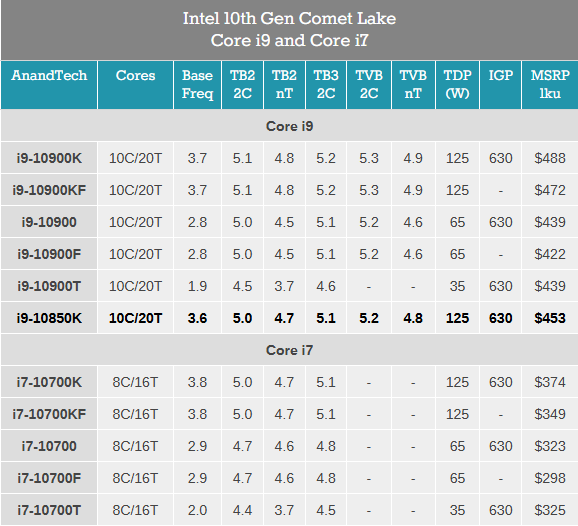Click the Core i9 section heading

[289, 126]
